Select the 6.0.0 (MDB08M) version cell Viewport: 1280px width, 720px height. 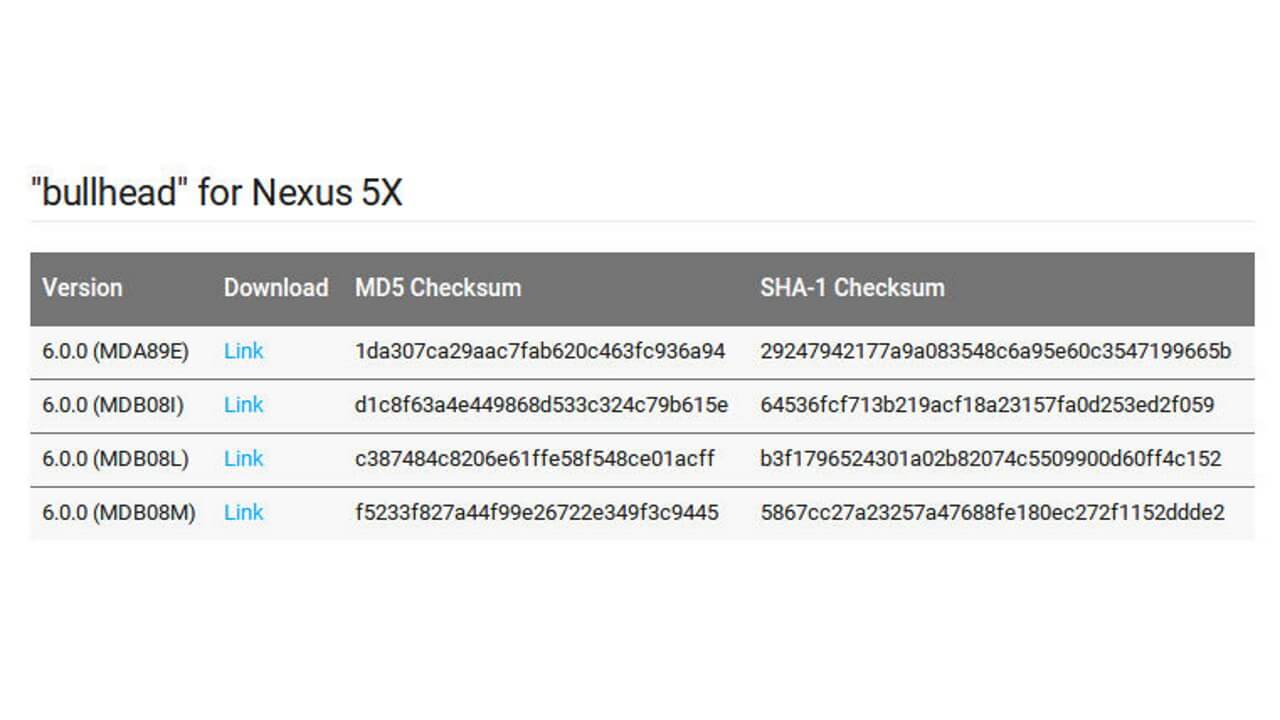[x=118, y=513]
